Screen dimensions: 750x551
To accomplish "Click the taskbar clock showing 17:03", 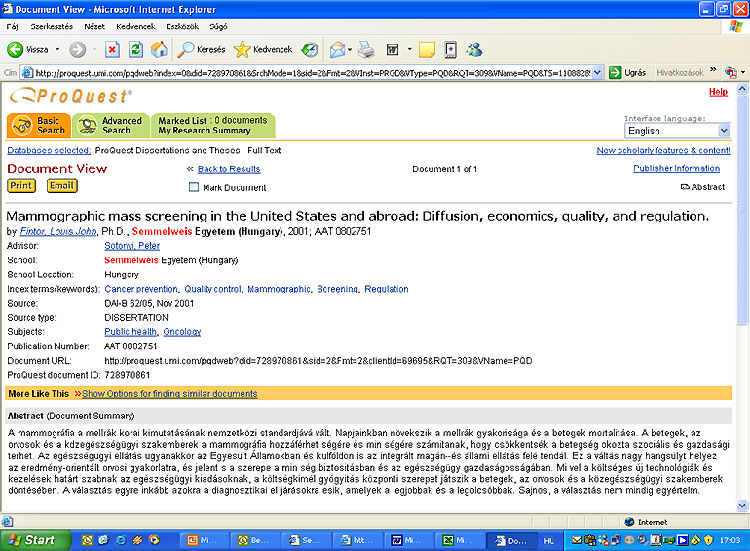I will pos(730,540).
